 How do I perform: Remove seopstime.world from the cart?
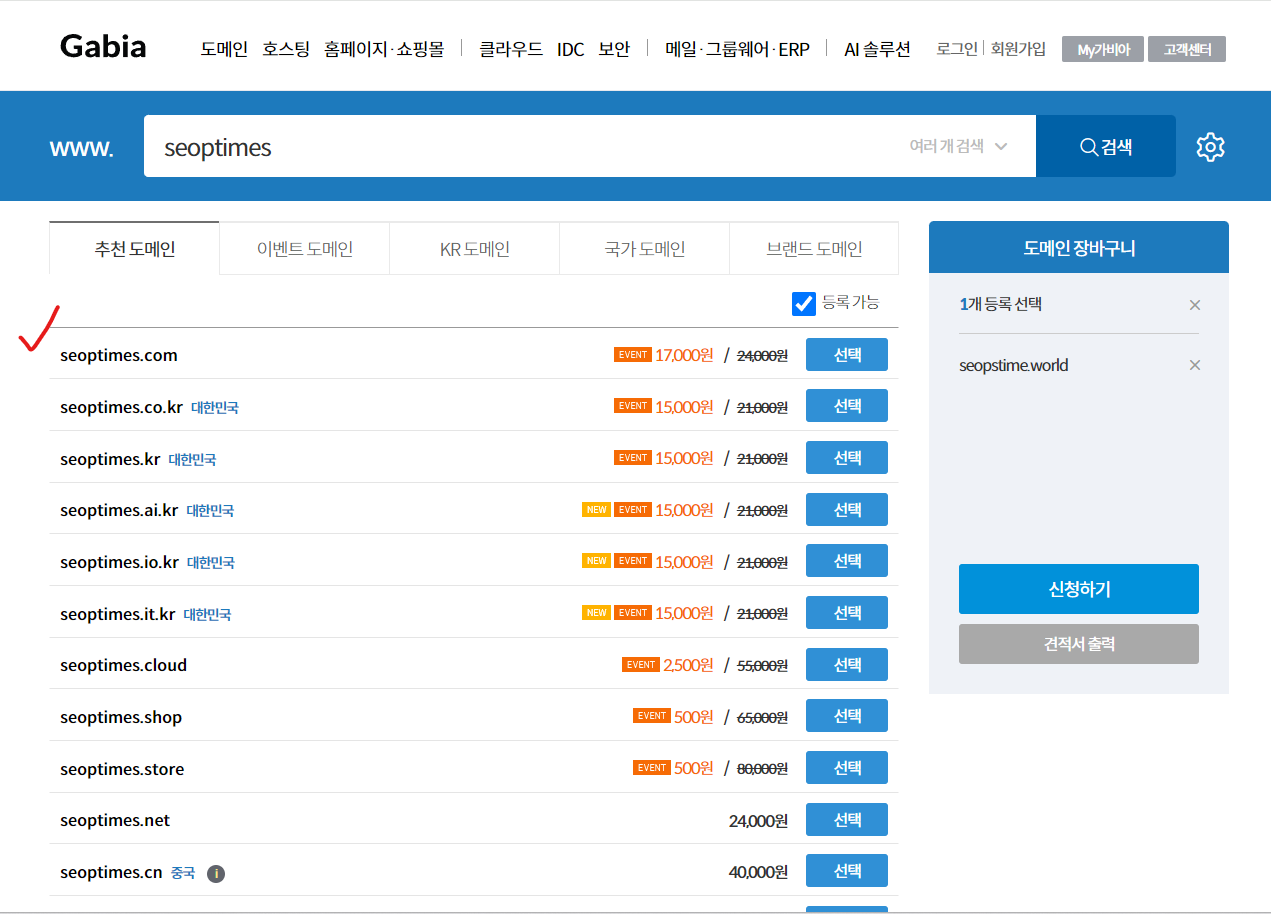1194,365
